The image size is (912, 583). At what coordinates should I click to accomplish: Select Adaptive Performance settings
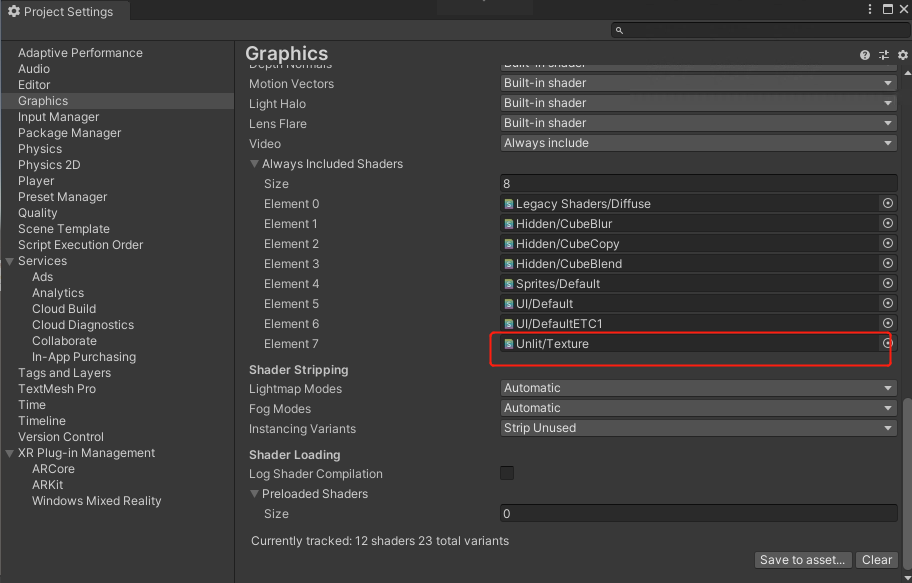[x=80, y=53]
